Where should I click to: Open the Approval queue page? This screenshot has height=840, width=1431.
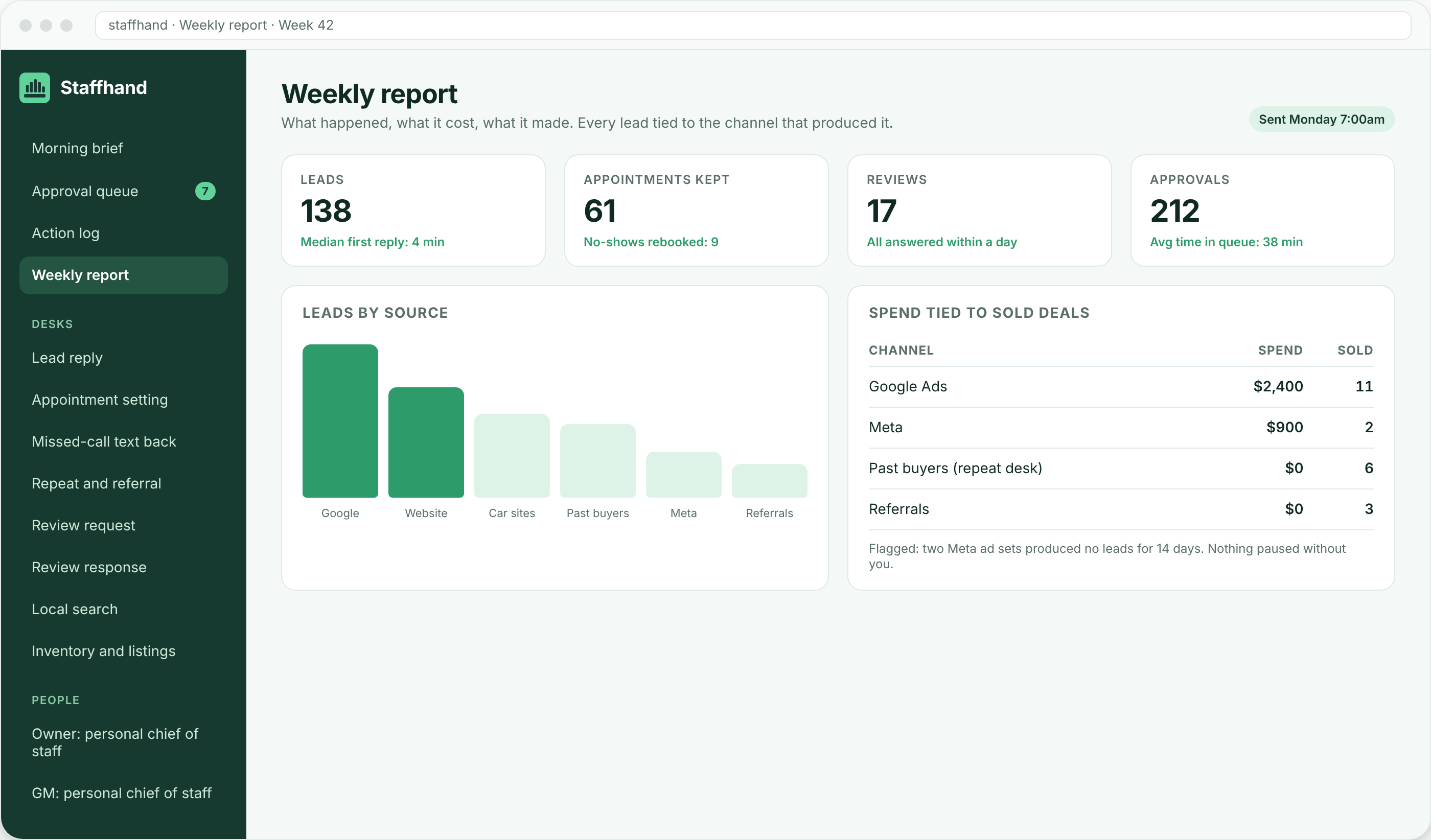pyautogui.click(x=123, y=191)
